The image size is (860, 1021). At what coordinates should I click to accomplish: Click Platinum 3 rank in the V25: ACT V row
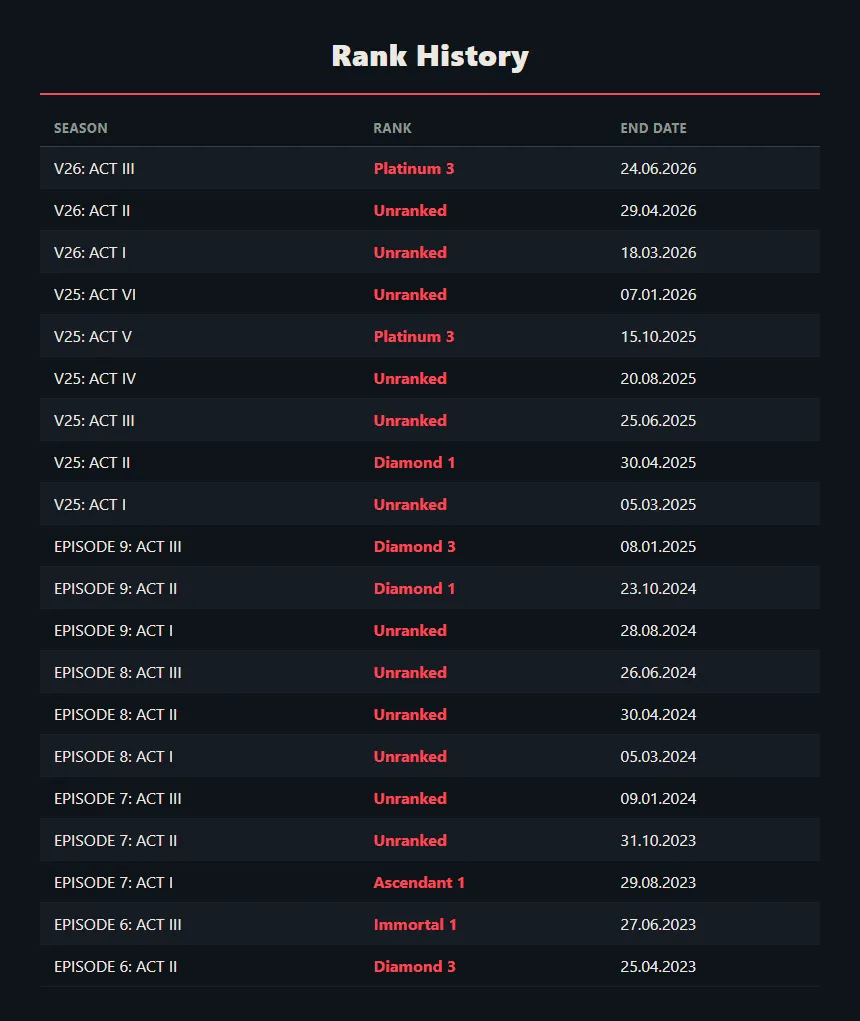click(x=414, y=337)
